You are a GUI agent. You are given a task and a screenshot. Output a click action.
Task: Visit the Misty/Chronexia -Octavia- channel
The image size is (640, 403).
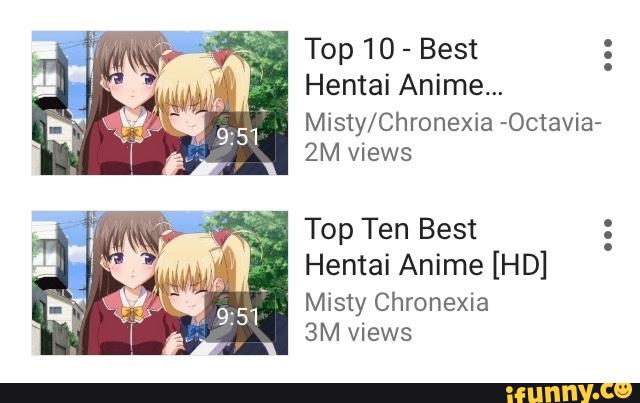click(453, 122)
